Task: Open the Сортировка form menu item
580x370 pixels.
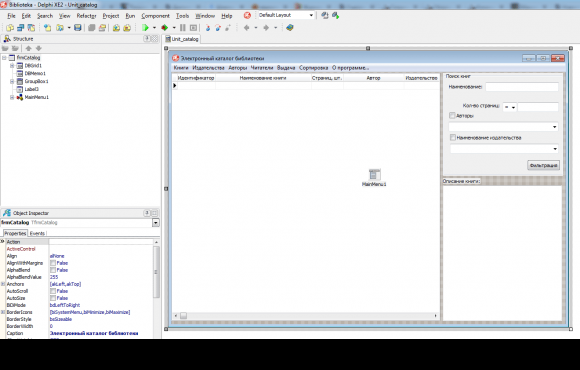Action: (x=314, y=68)
